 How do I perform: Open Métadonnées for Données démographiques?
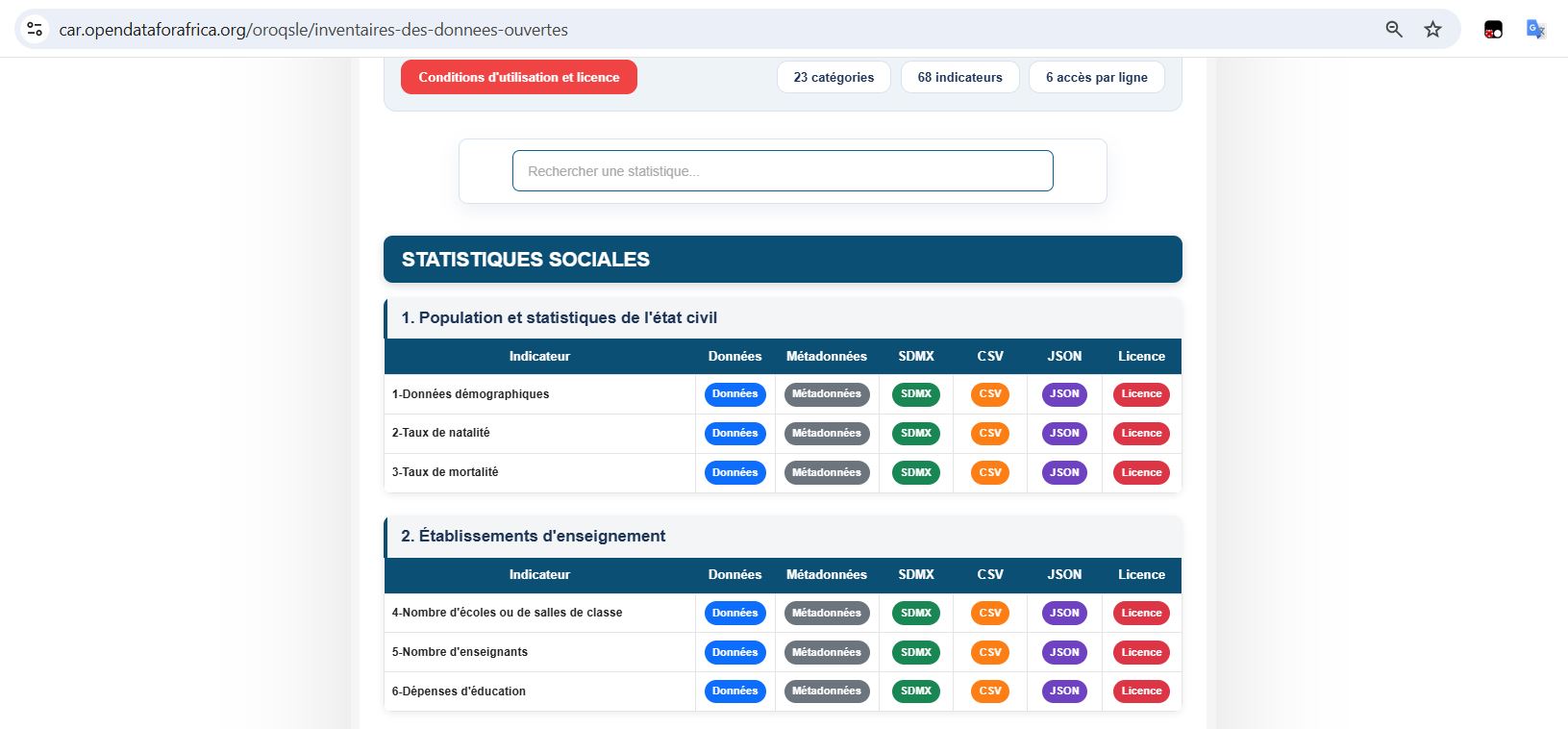(827, 394)
